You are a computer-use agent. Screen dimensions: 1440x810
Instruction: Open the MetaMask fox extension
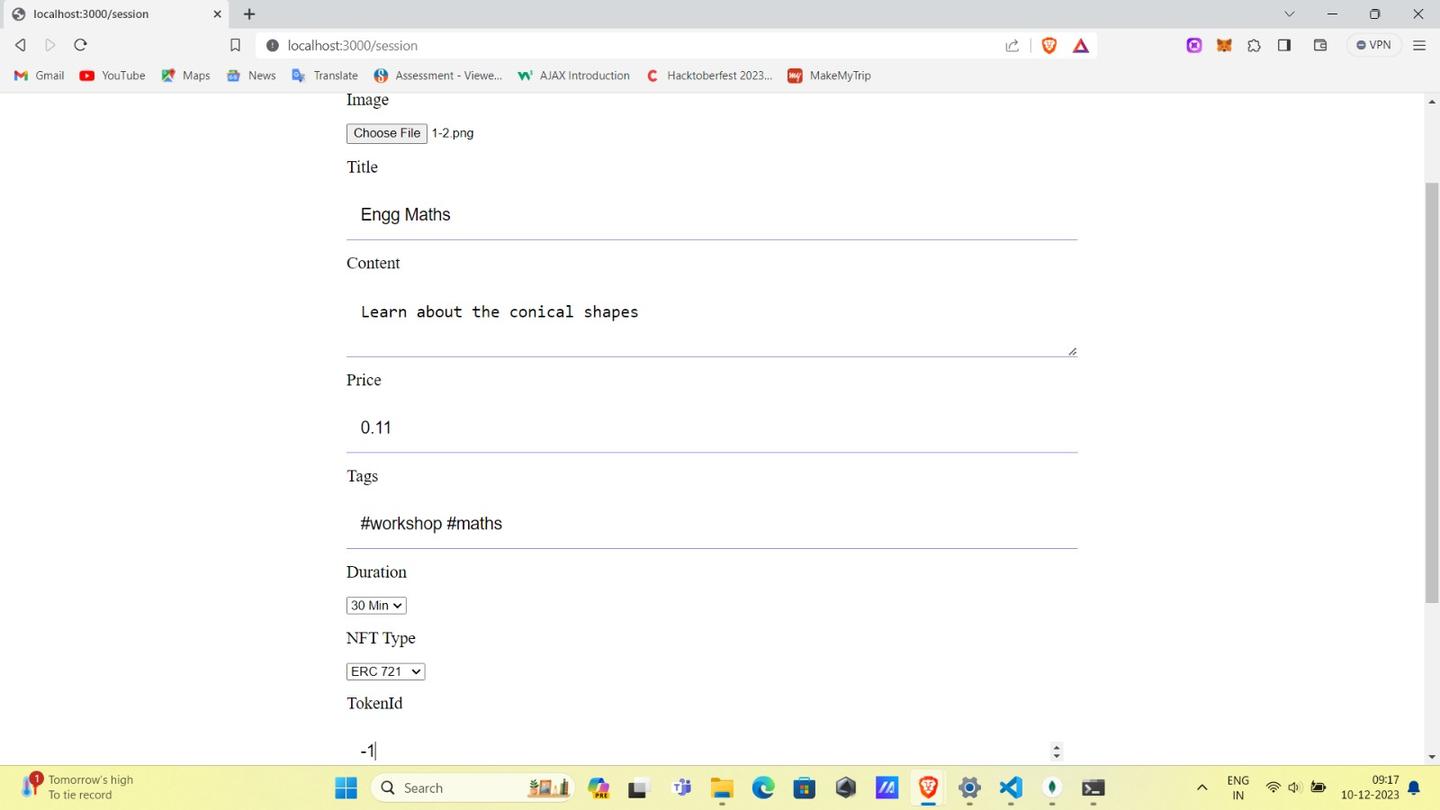point(1224,45)
